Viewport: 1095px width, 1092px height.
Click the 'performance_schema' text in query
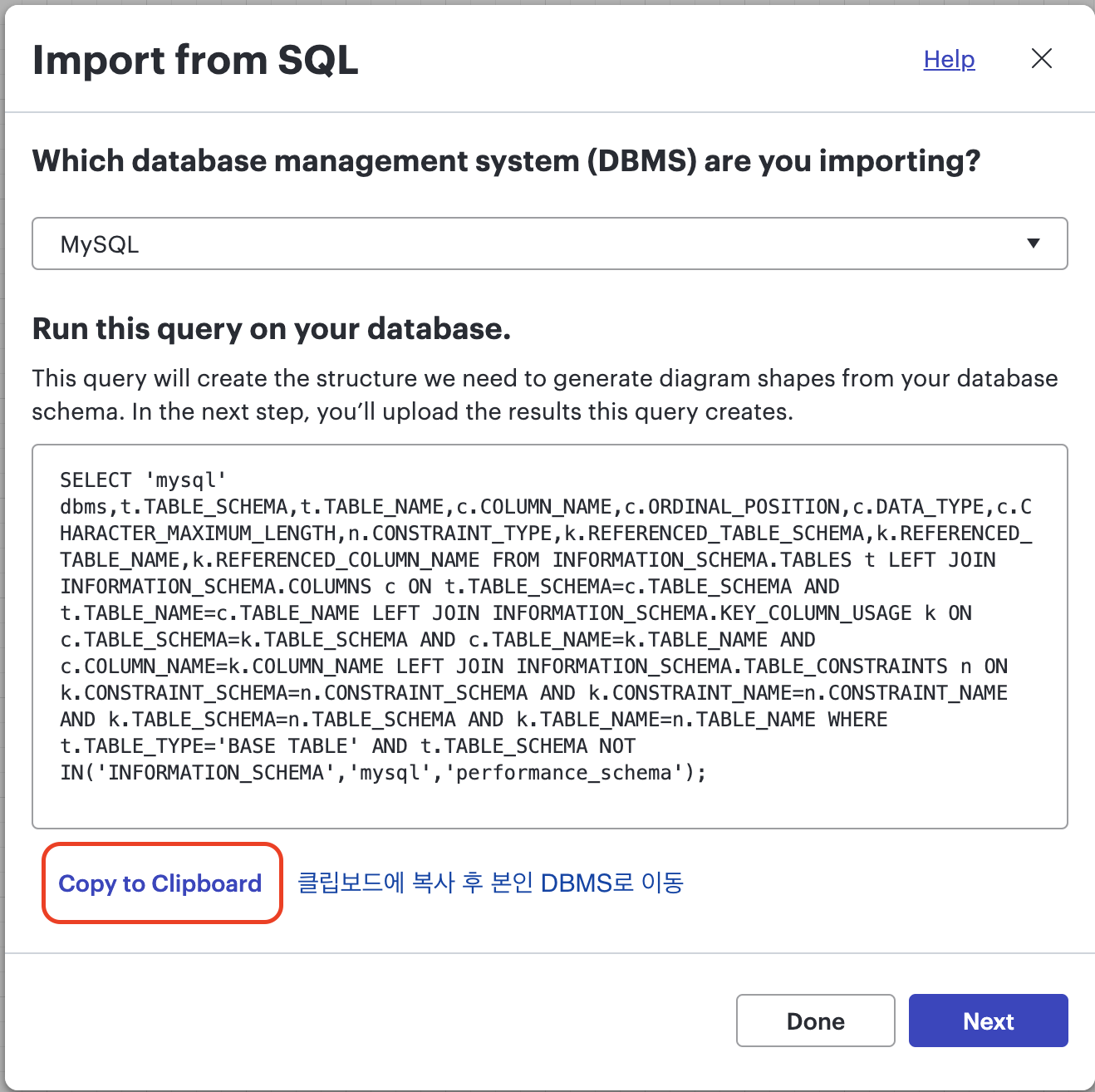[x=563, y=773]
